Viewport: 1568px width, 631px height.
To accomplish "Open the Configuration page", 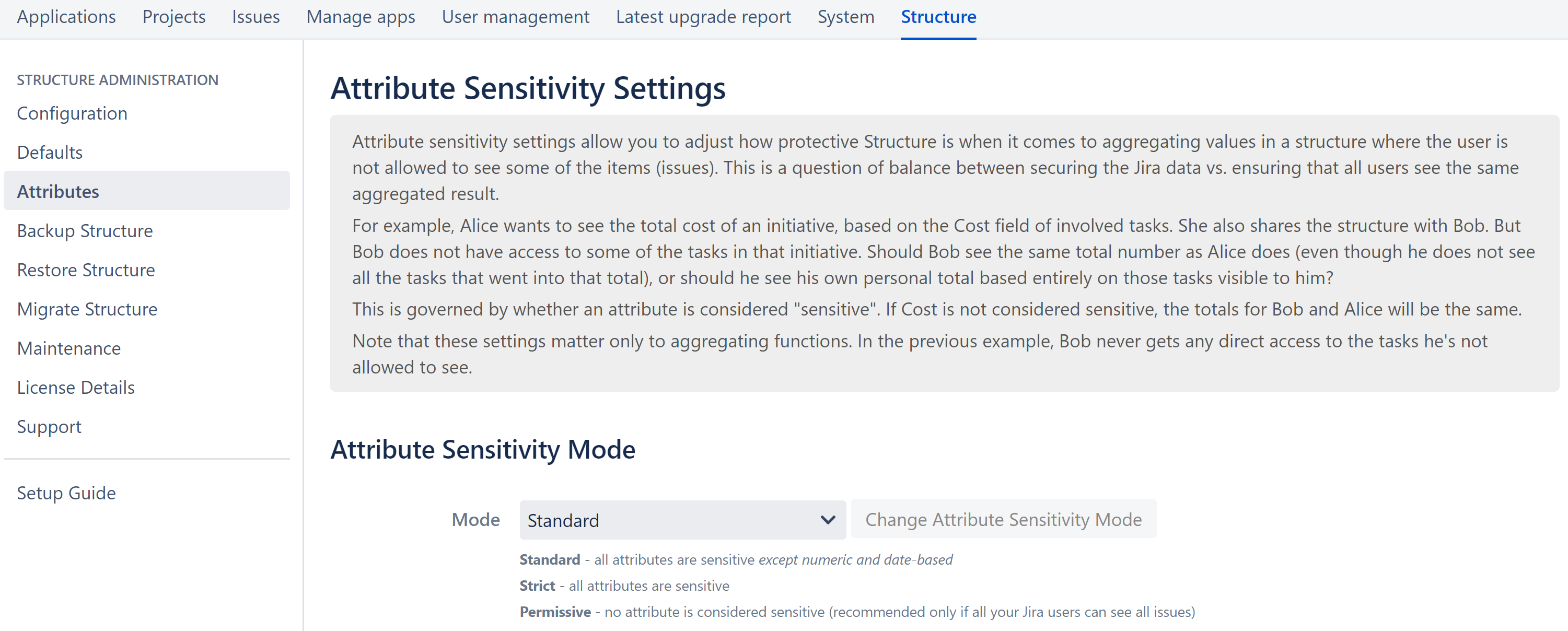I will click(72, 113).
